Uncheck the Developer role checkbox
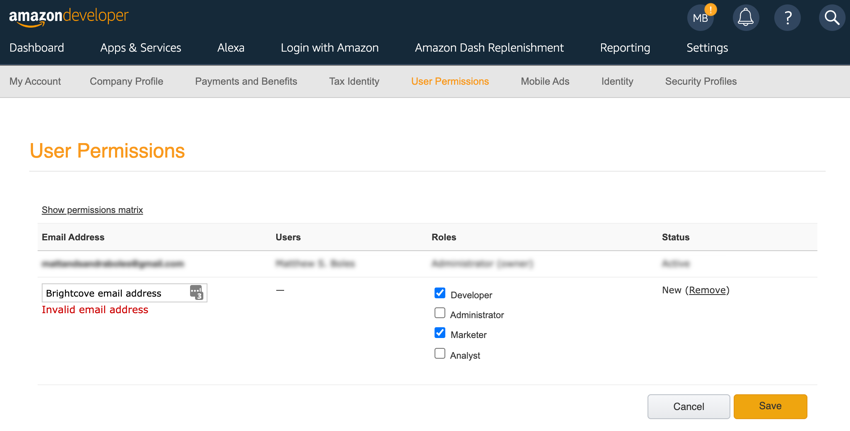Image resolution: width=850 pixels, height=431 pixels. [x=440, y=293]
